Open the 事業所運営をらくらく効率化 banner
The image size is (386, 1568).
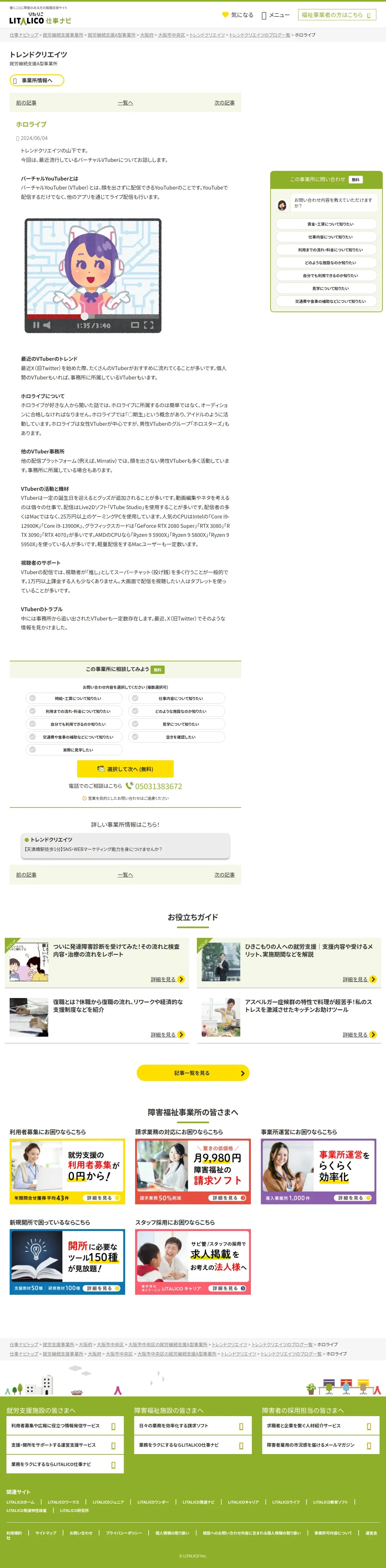tap(318, 1172)
